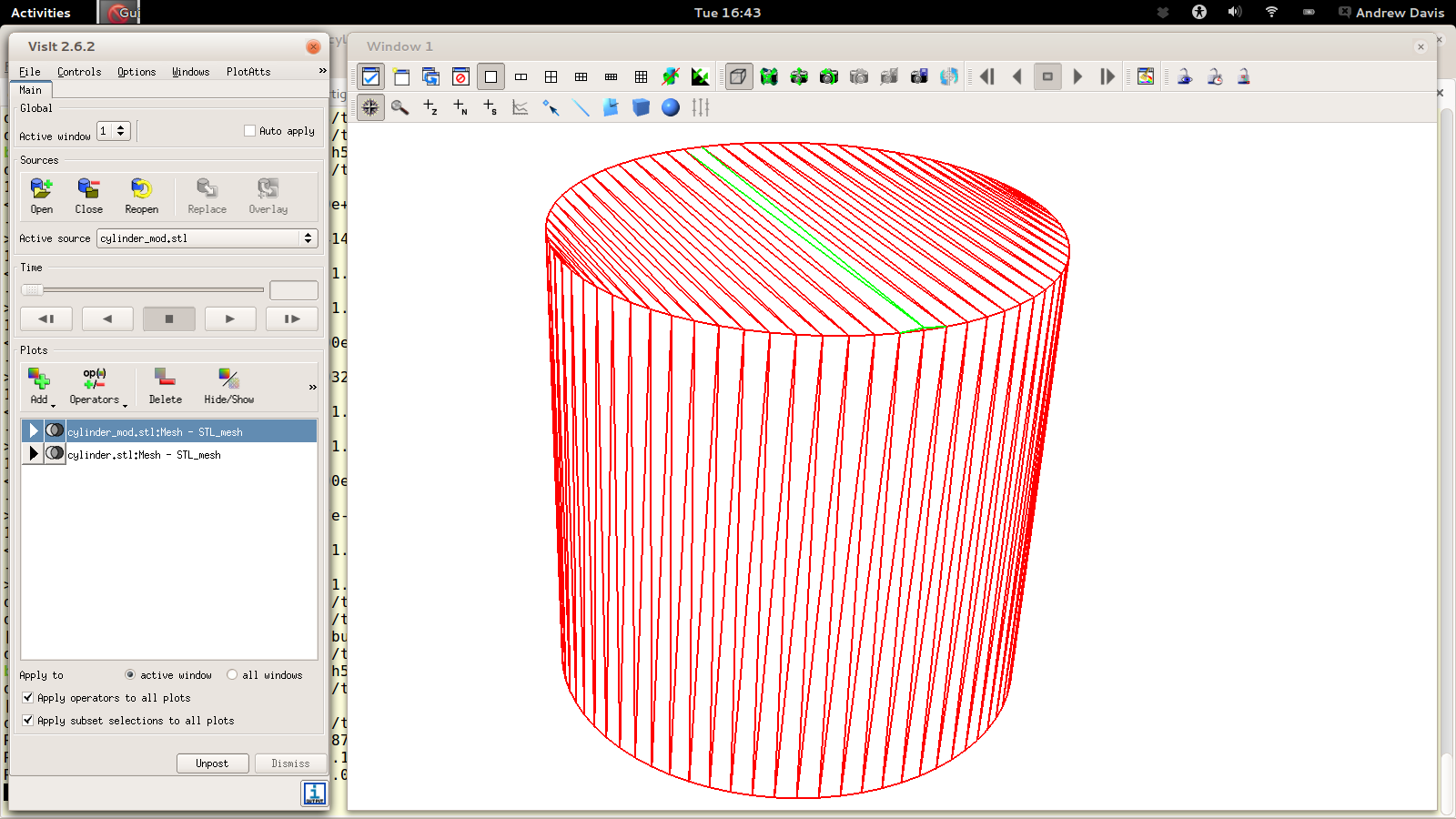Click the clone window toolbar icon
The width and height of the screenshot is (1456, 819).
coord(431,76)
